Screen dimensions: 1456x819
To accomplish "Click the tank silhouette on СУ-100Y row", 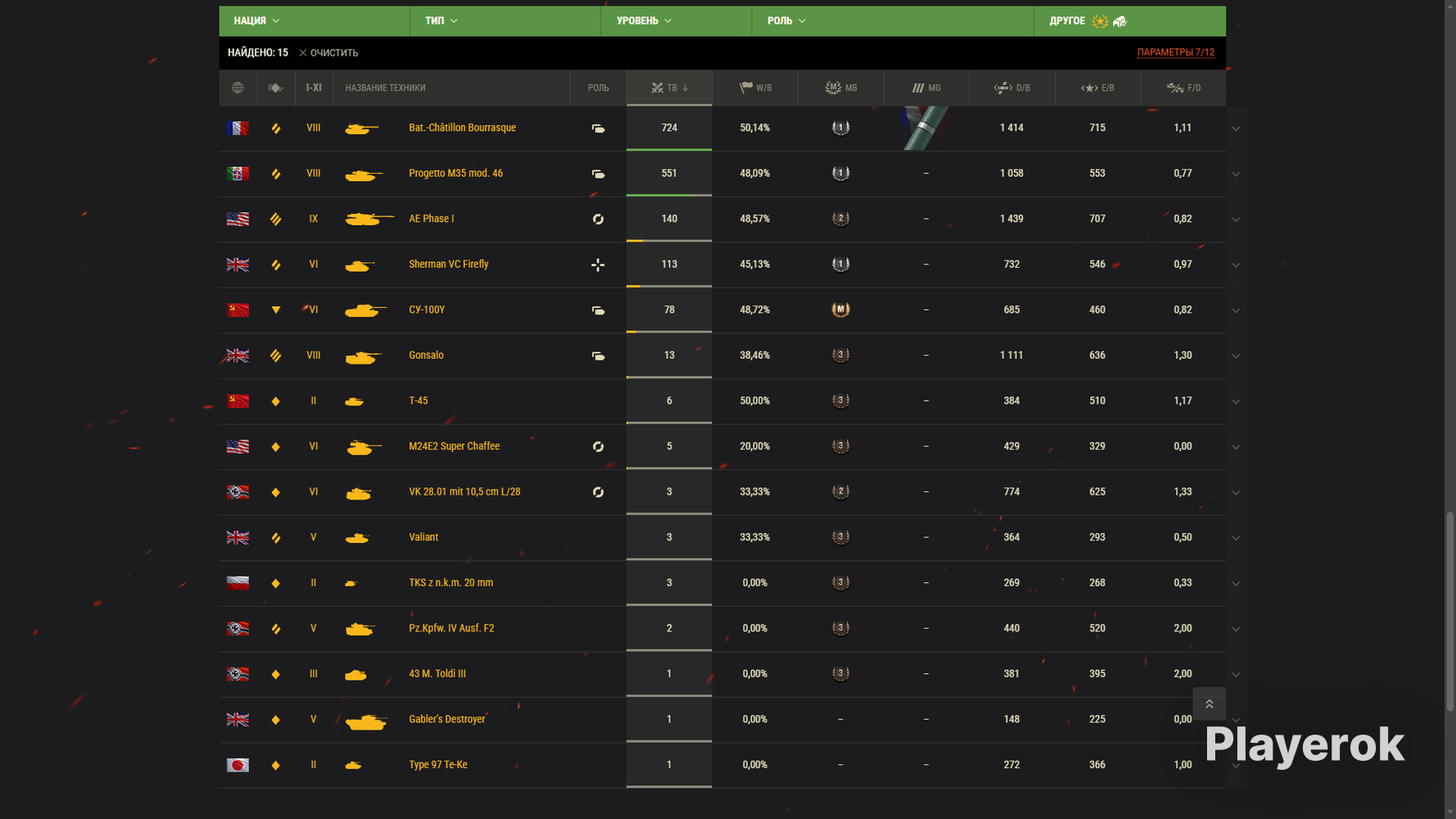I will coord(365,310).
